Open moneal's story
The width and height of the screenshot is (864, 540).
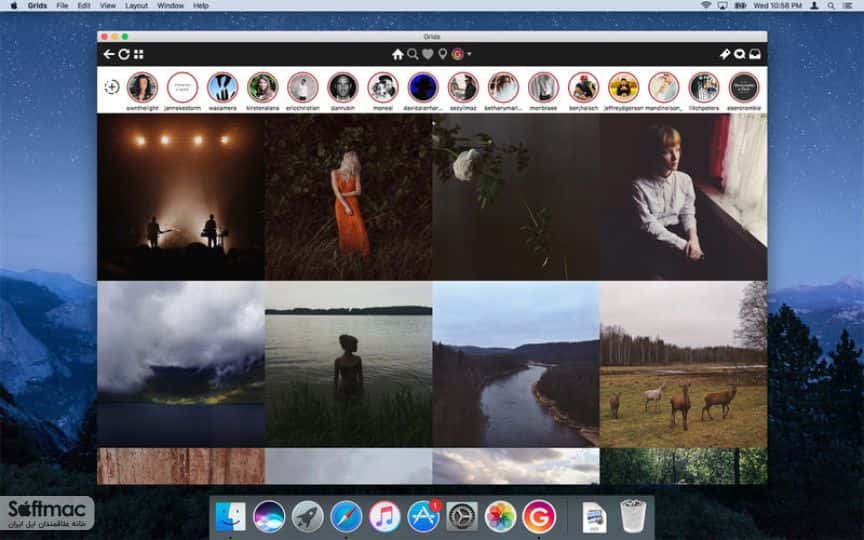click(383, 87)
